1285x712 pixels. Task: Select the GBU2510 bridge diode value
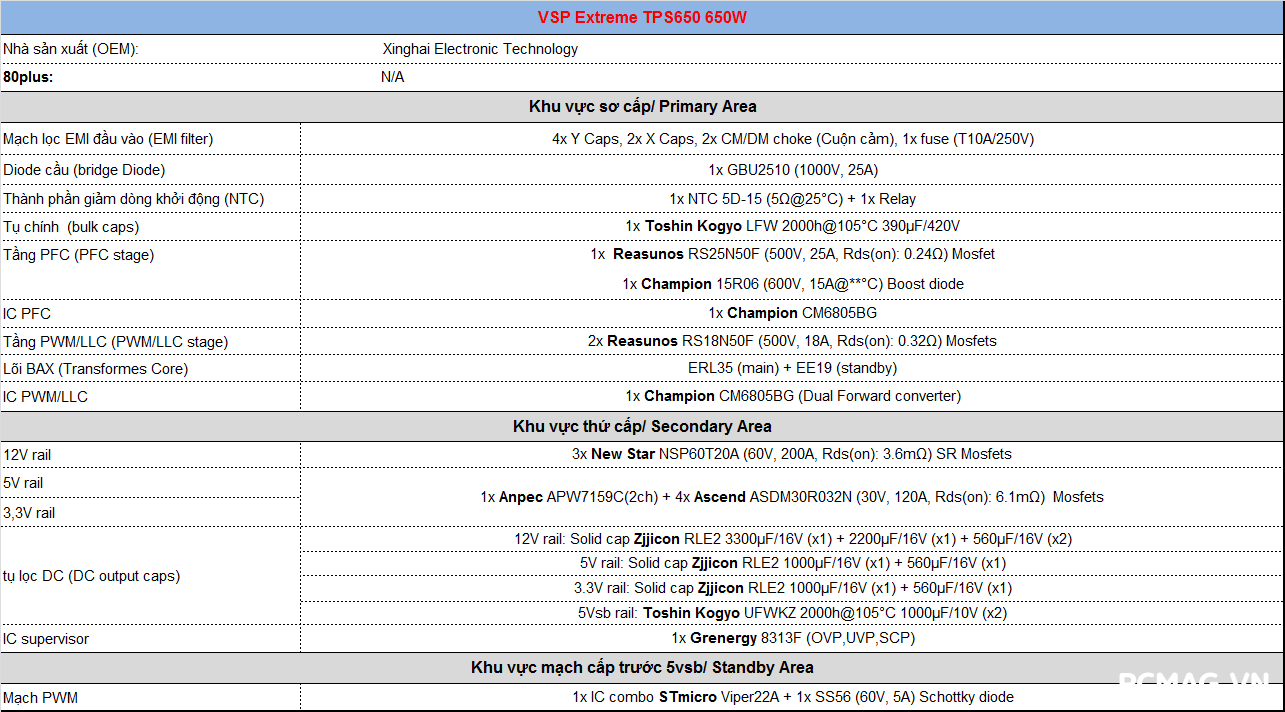pos(792,170)
